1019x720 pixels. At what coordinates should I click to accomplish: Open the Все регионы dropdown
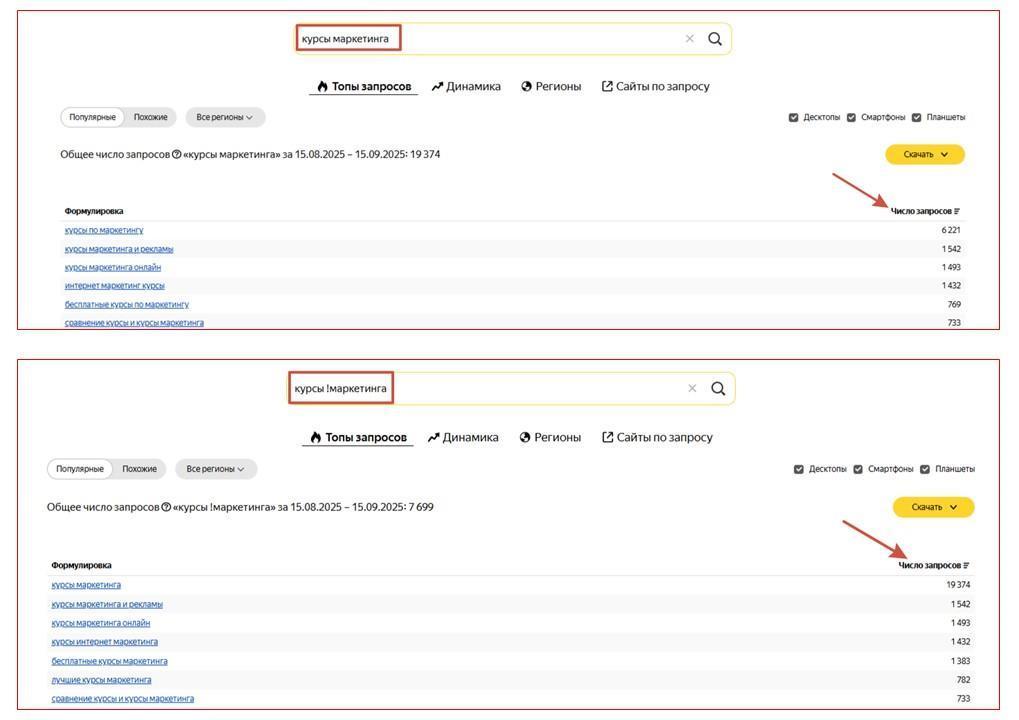point(225,117)
